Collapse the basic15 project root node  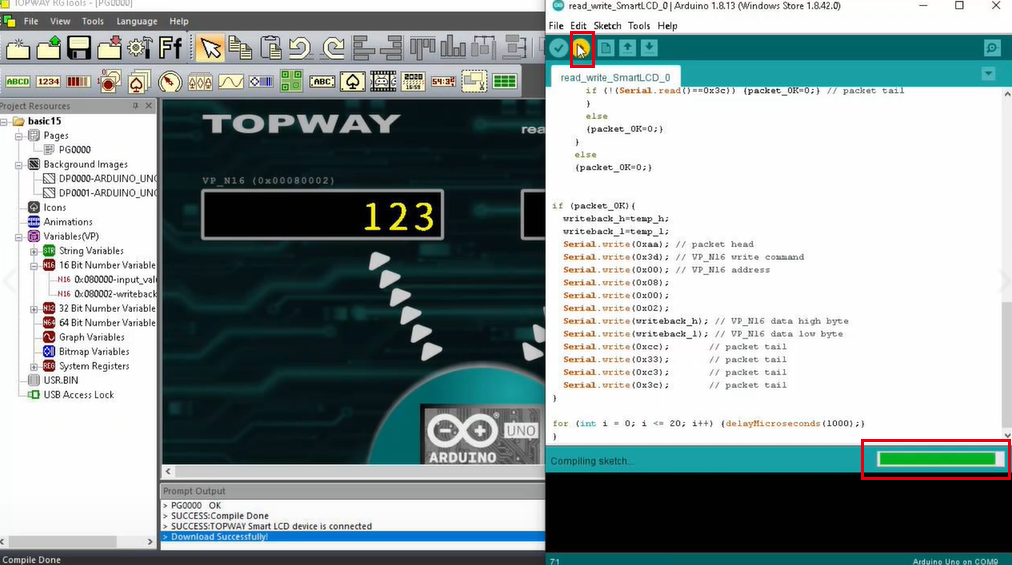tap(4, 121)
